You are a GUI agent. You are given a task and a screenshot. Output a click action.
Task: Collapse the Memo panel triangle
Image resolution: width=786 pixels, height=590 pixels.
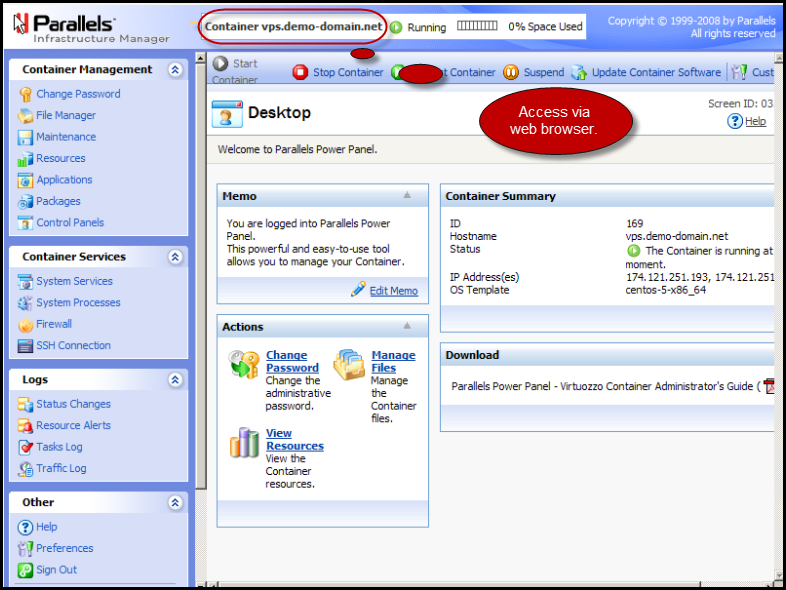click(x=407, y=195)
